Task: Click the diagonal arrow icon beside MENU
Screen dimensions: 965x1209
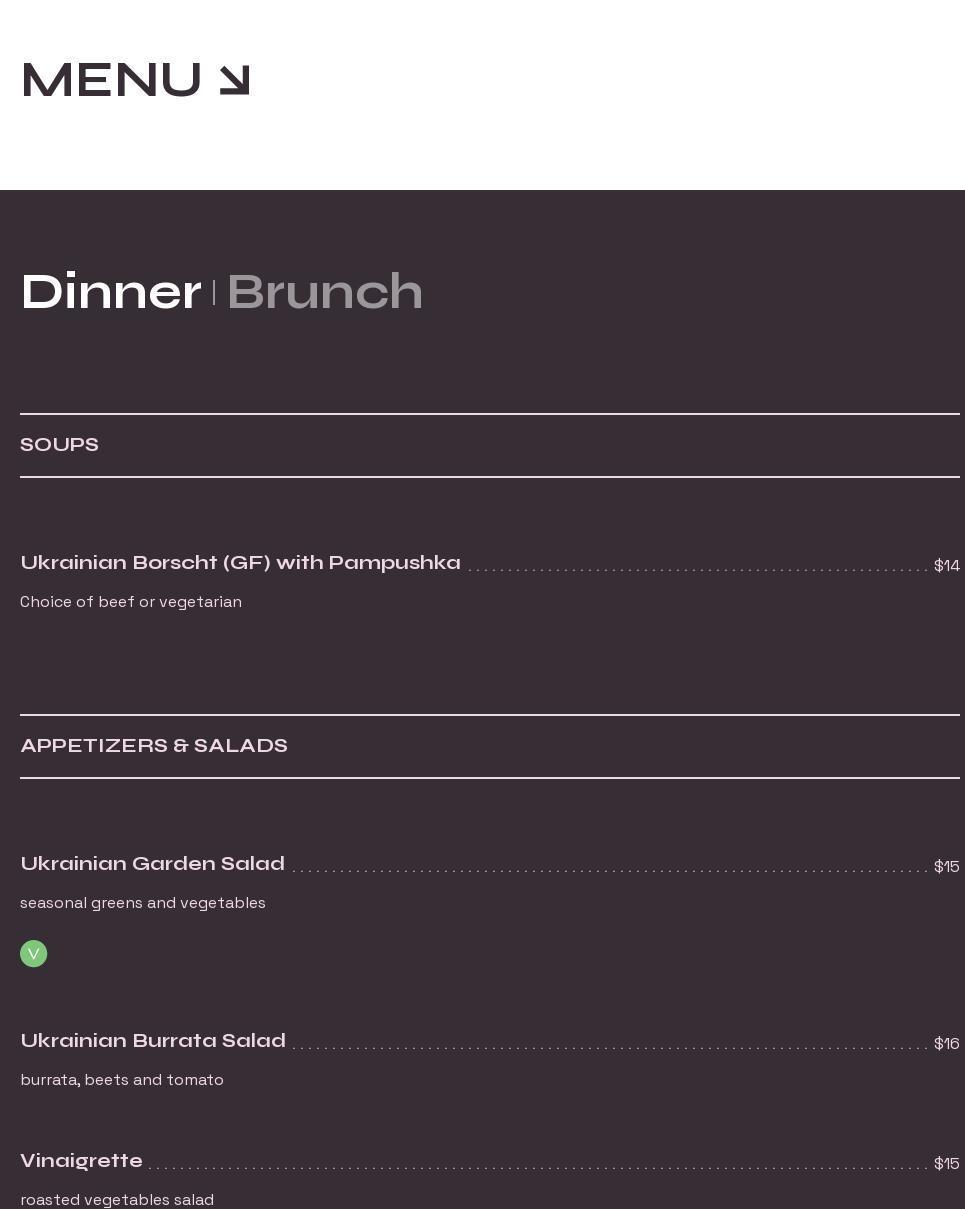Action: tap(234, 81)
